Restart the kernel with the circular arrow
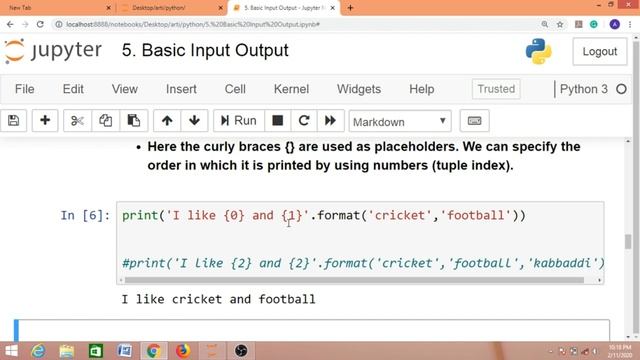Screen dimensions: 640x360 coord(304,120)
